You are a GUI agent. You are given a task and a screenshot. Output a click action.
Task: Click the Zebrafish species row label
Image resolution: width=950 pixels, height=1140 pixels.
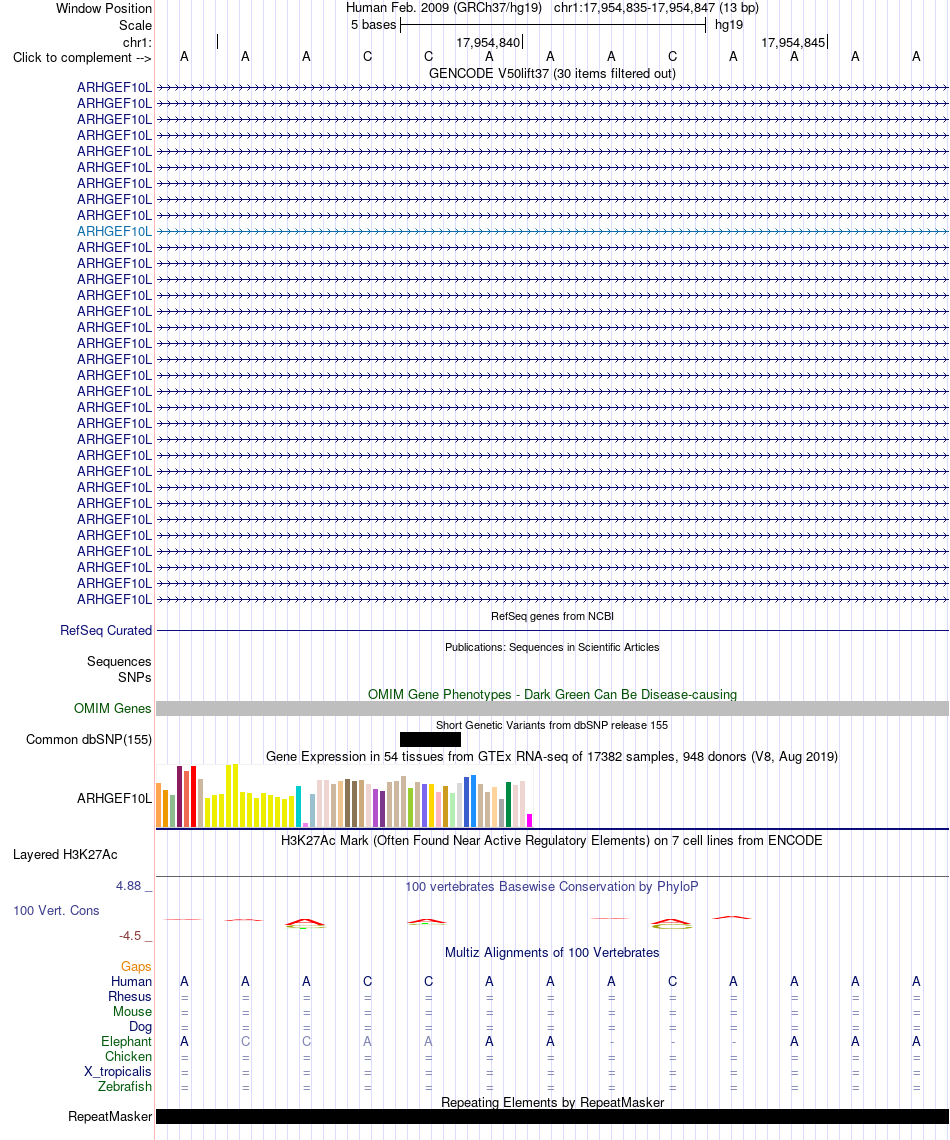(125, 1086)
